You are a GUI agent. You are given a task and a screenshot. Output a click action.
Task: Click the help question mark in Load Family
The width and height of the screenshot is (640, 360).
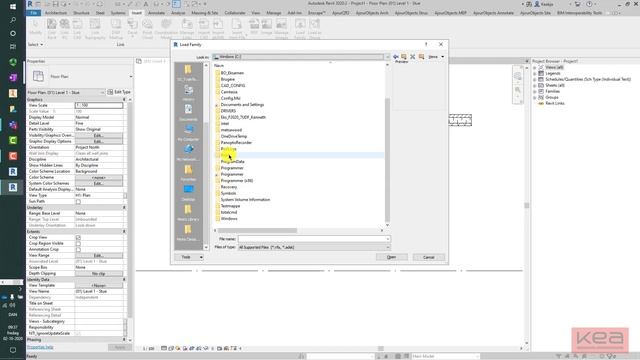click(x=426, y=44)
